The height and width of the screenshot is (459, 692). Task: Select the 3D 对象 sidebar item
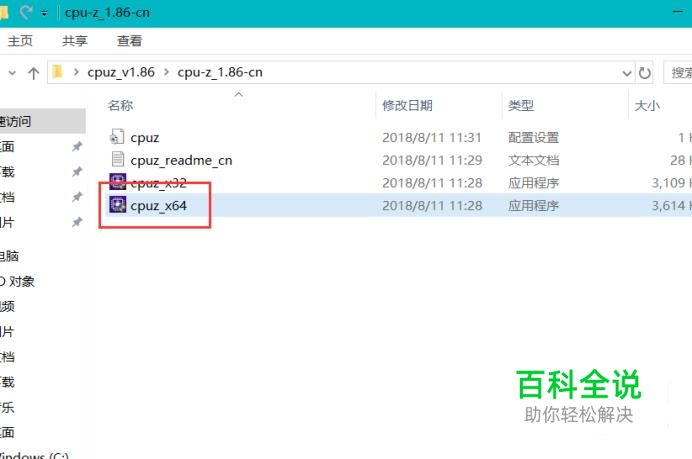pos(18,281)
